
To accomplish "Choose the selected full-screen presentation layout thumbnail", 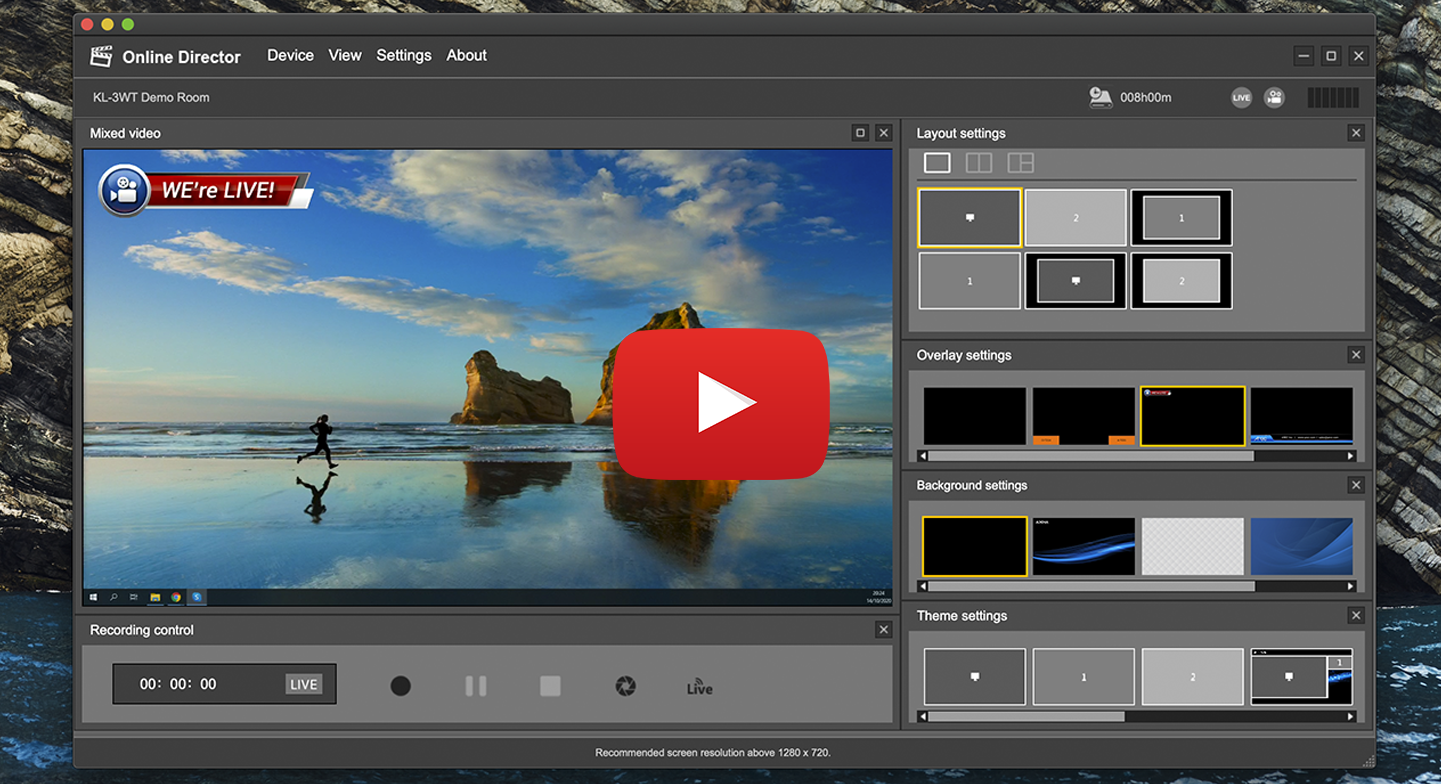I will (970, 218).
